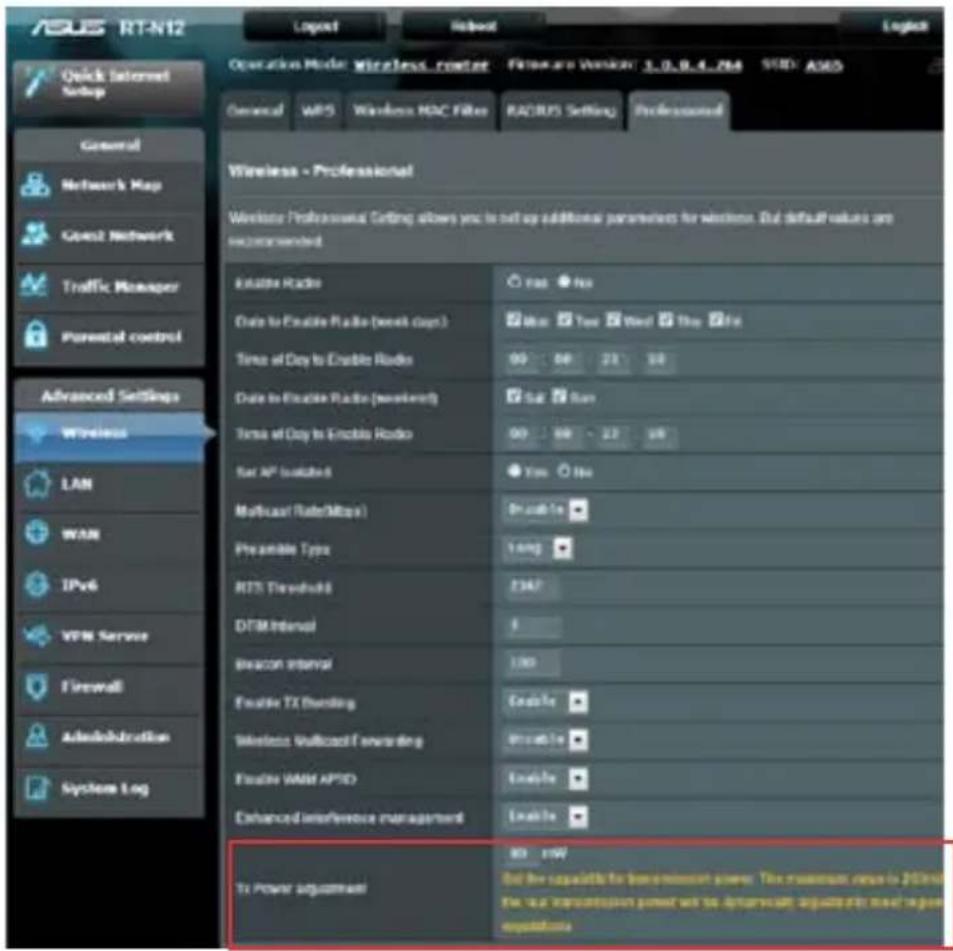Toggle the Thu weekday checkbox
Image resolution: width=953 pixels, height=951 pixels.
click(x=666, y=320)
